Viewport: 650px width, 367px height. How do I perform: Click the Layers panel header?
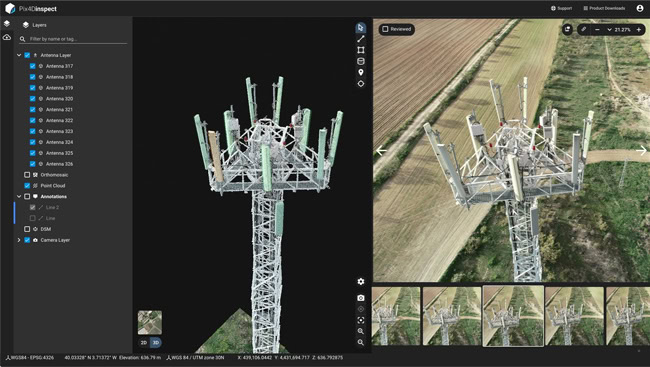[35, 25]
